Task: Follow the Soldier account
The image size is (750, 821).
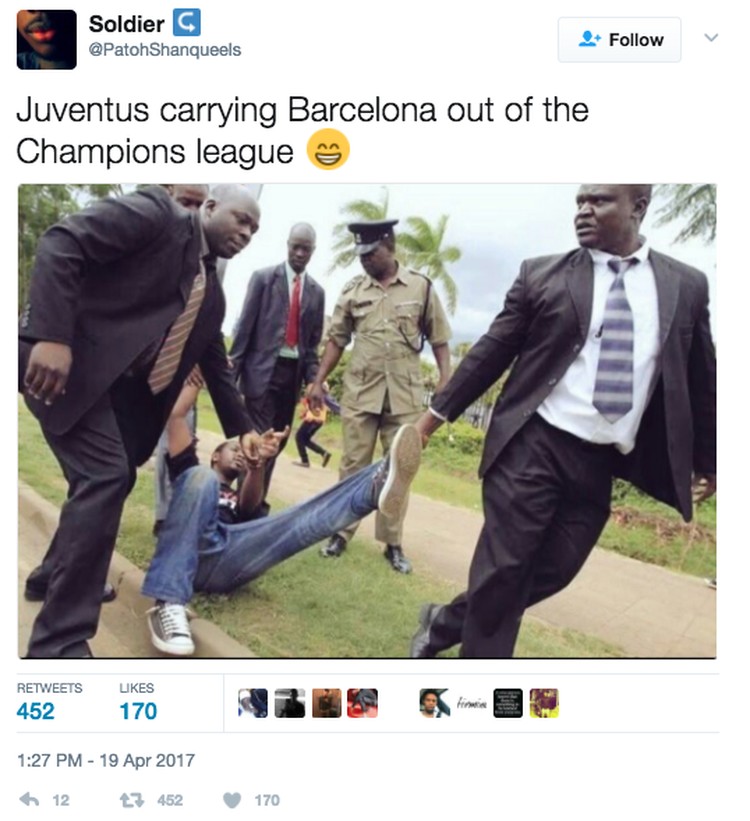Action: [x=619, y=40]
